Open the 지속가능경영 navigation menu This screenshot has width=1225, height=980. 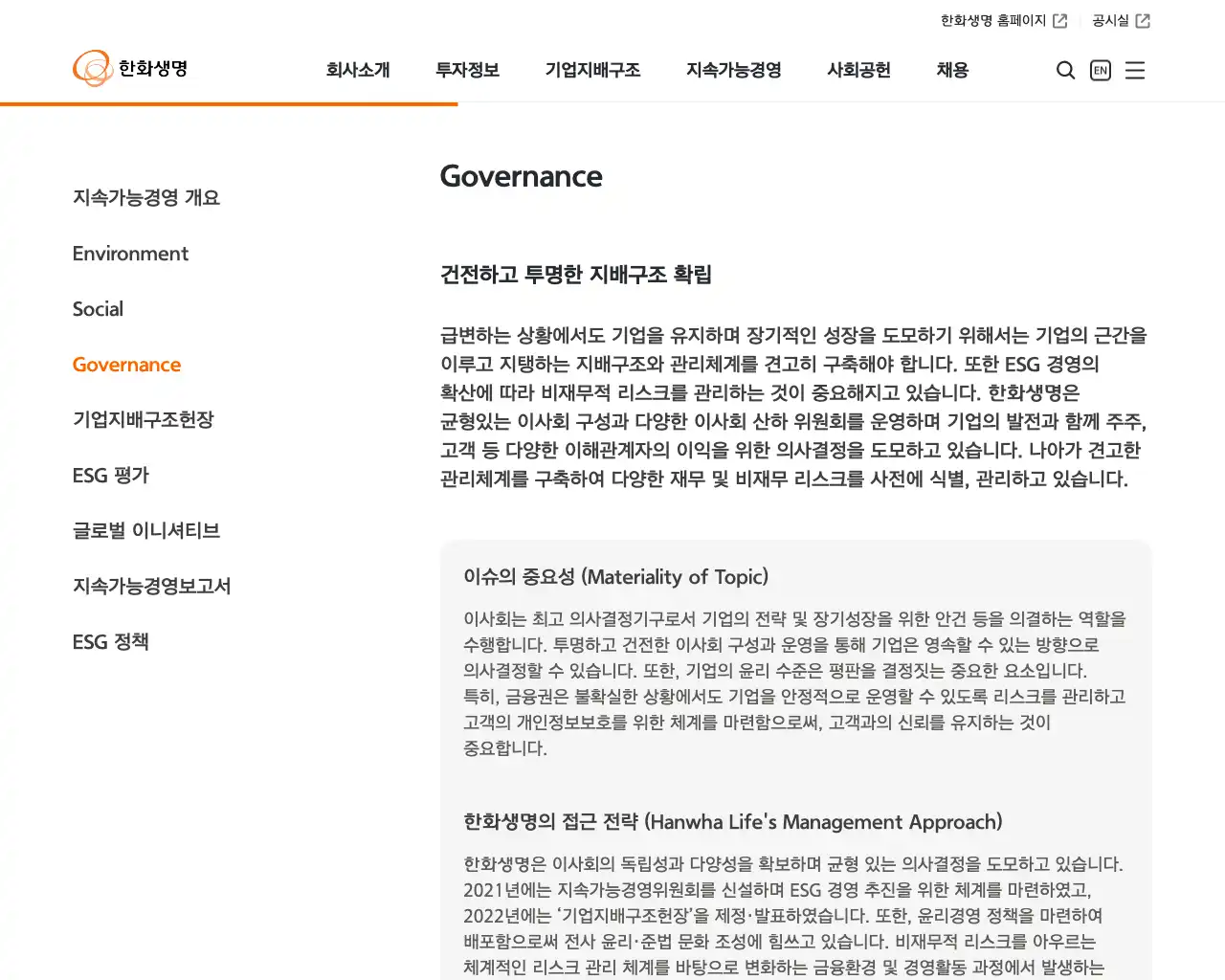733,70
